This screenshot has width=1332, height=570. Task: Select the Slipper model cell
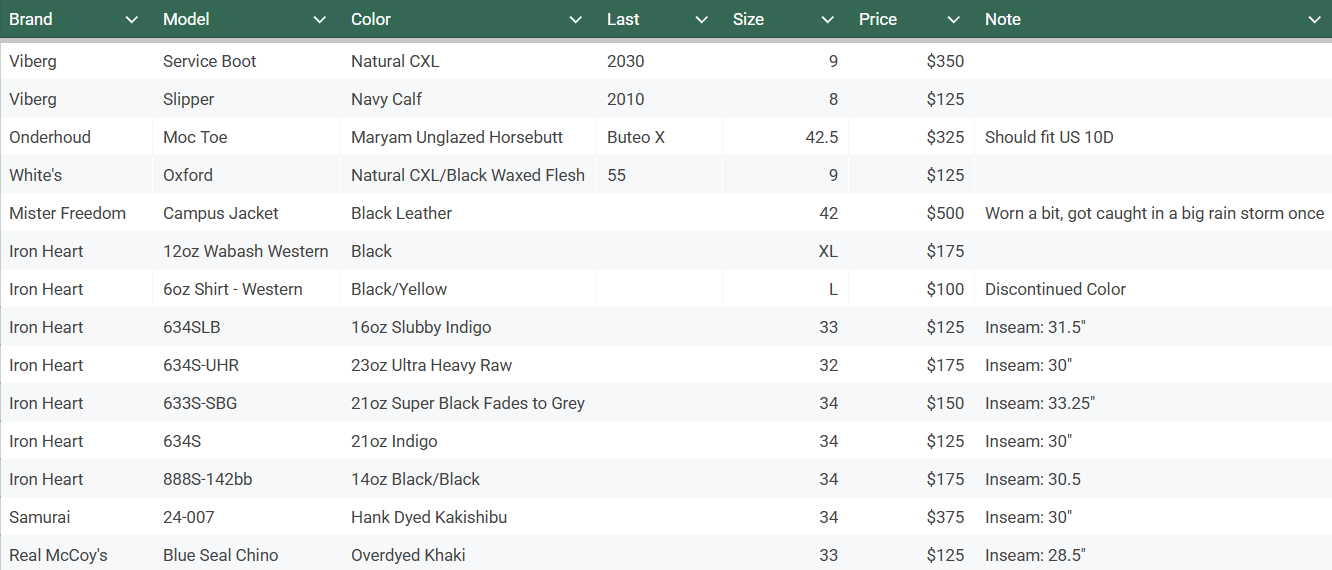(x=246, y=99)
